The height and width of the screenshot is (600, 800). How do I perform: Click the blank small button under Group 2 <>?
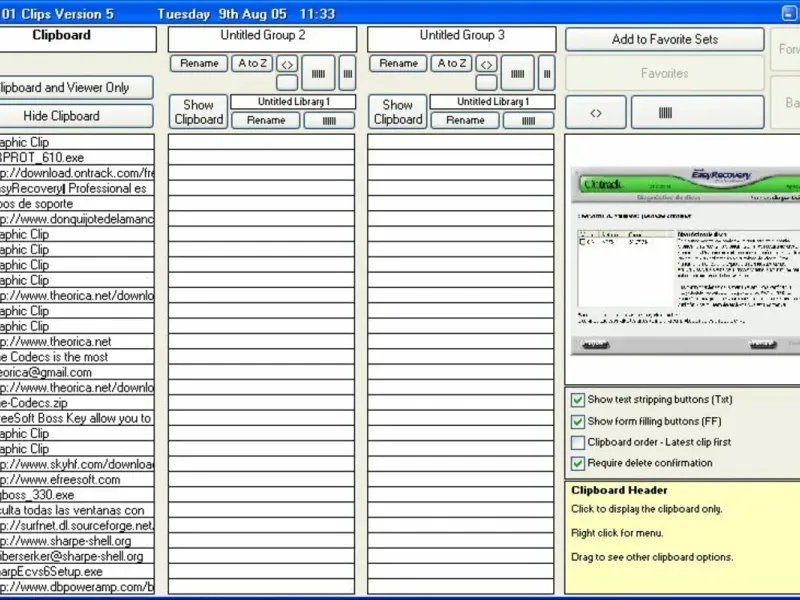(x=287, y=83)
